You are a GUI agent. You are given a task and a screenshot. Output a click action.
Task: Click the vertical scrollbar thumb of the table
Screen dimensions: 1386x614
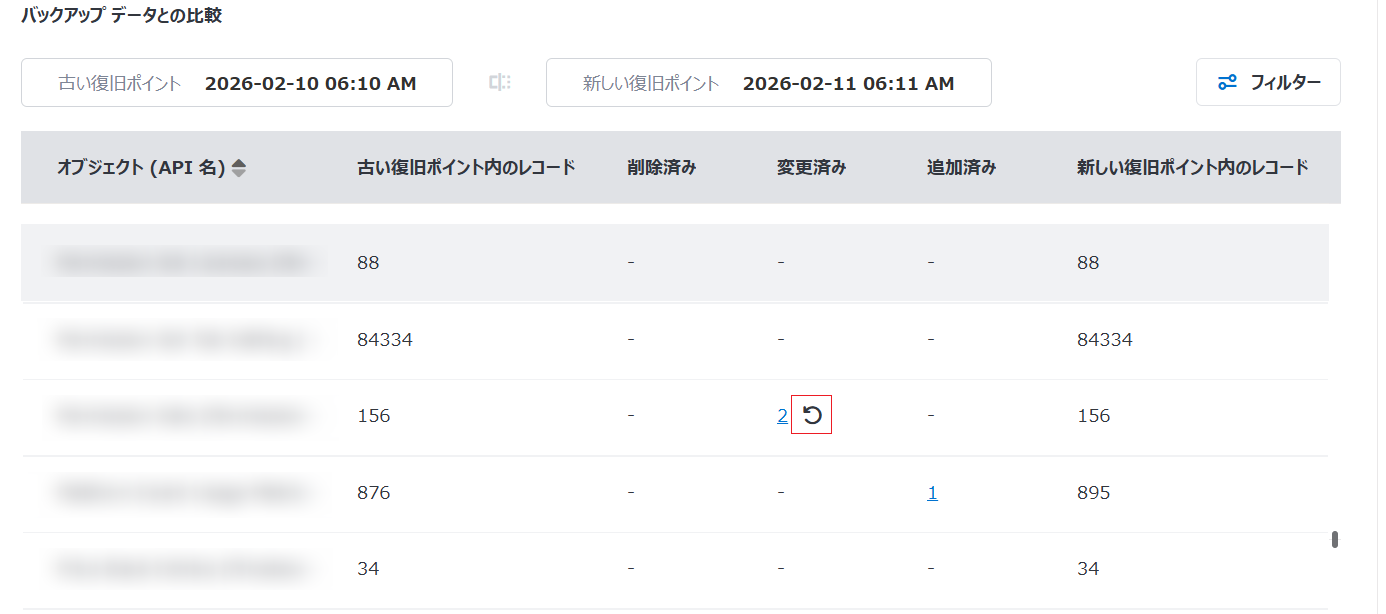coord(1334,540)
